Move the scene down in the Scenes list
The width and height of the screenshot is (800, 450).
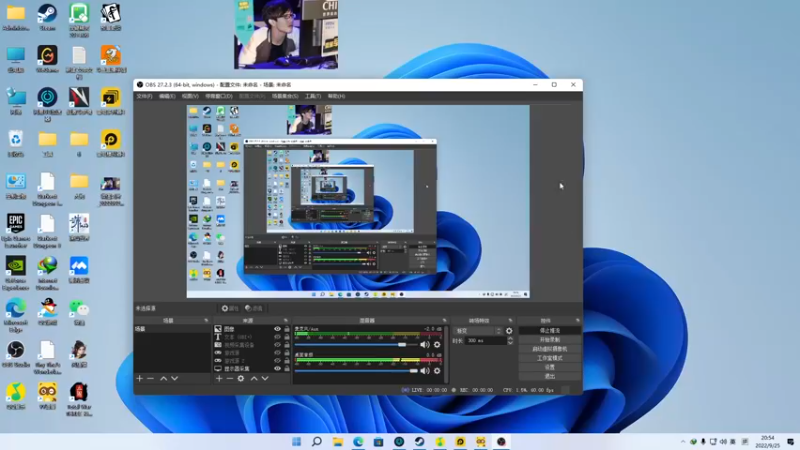[174, 379]
